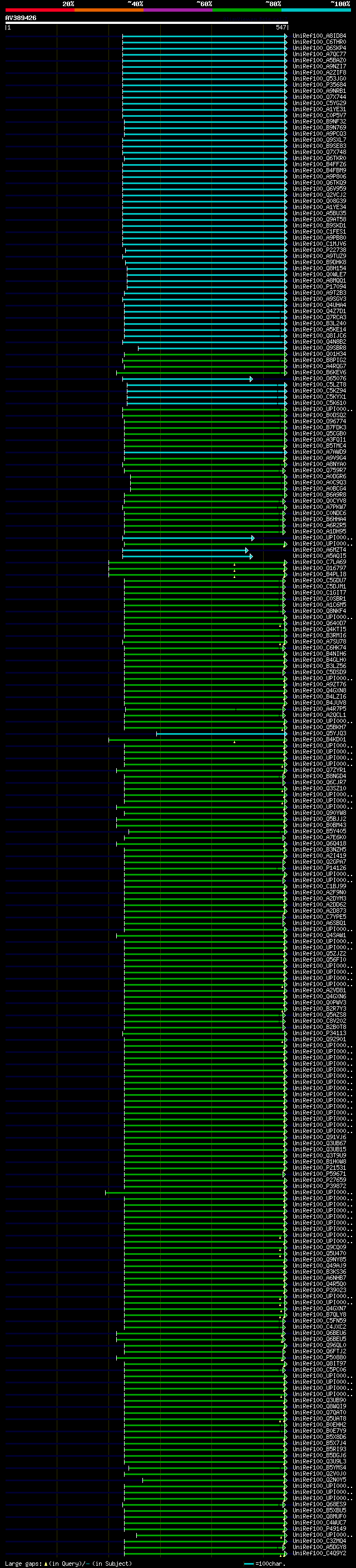Open hit UniRef100_Q6SKP4
This screenshot has width=356, height=1568.
pos(319,48)
